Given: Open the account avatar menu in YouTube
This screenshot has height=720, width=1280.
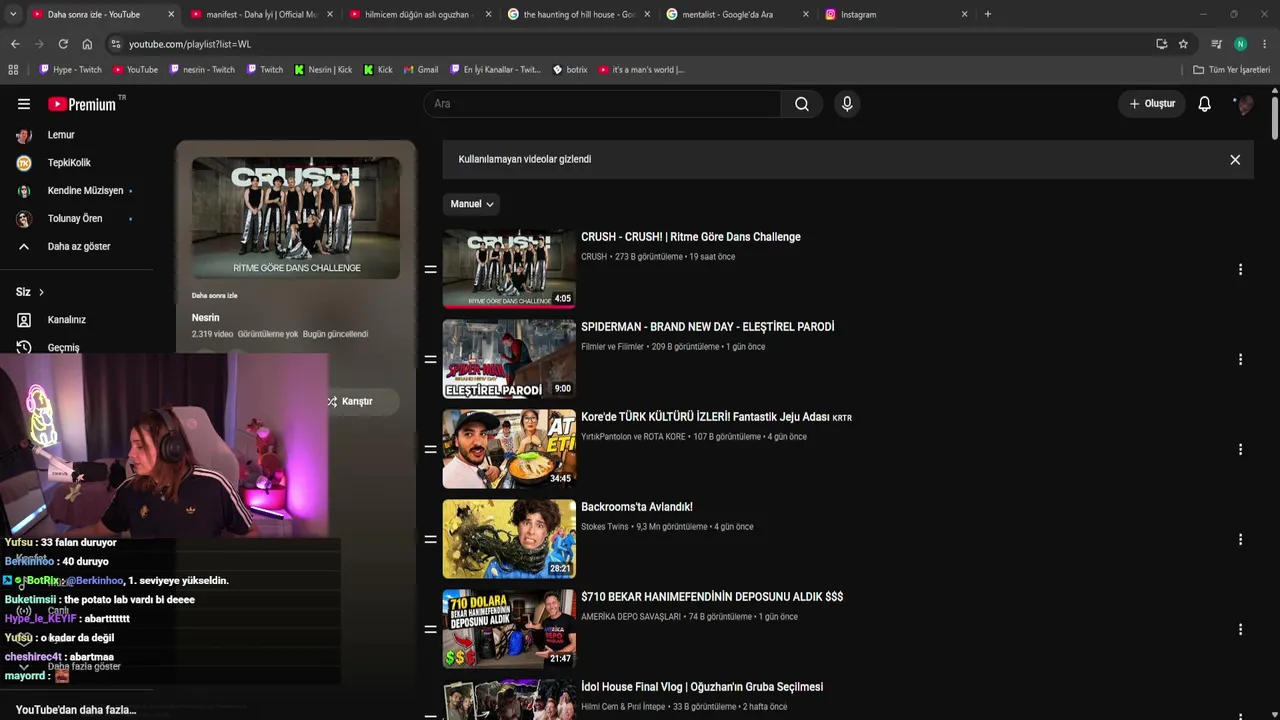Looking at the screenshot, I should (1244, 104).
